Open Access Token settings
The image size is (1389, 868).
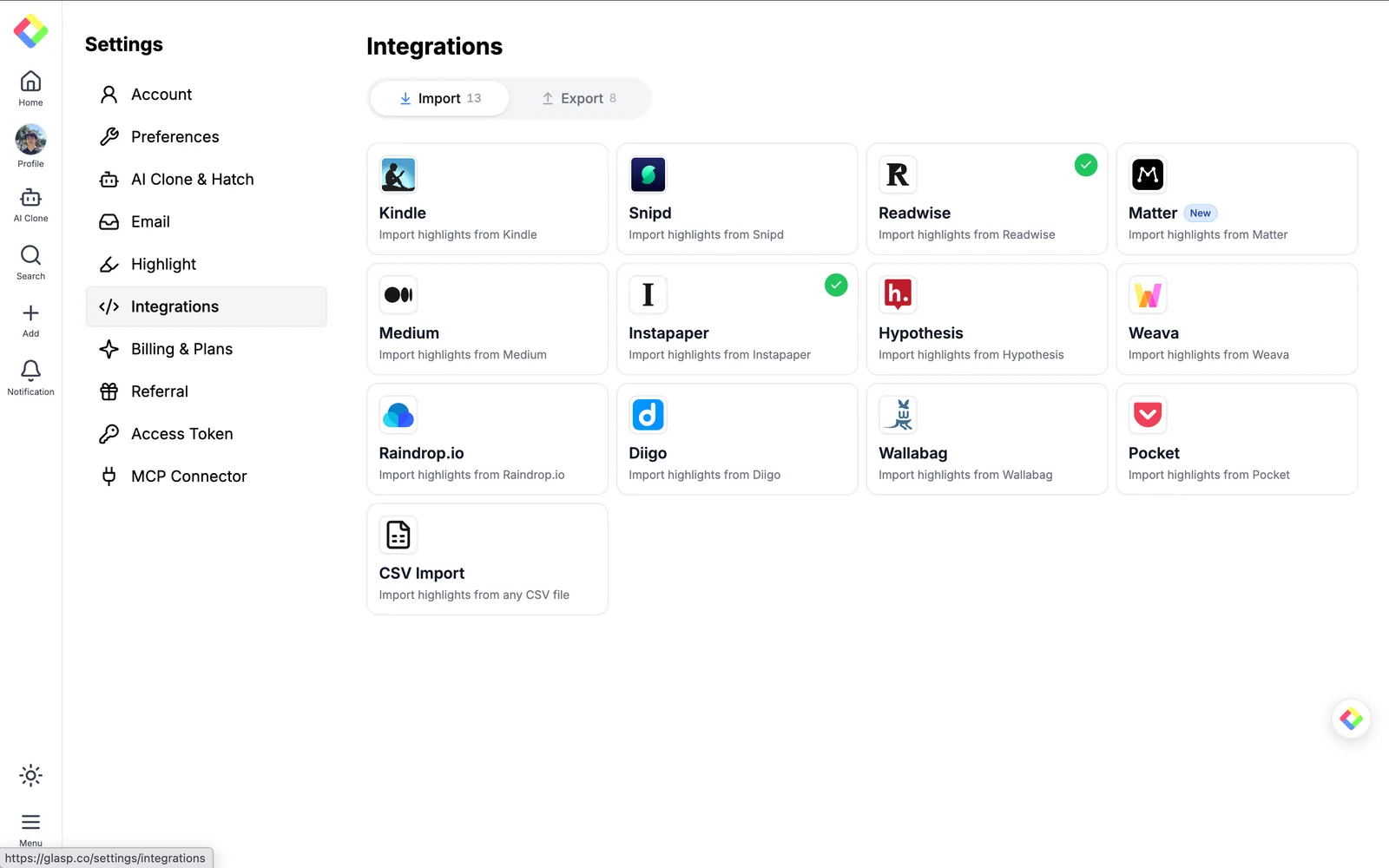(207, 434)
